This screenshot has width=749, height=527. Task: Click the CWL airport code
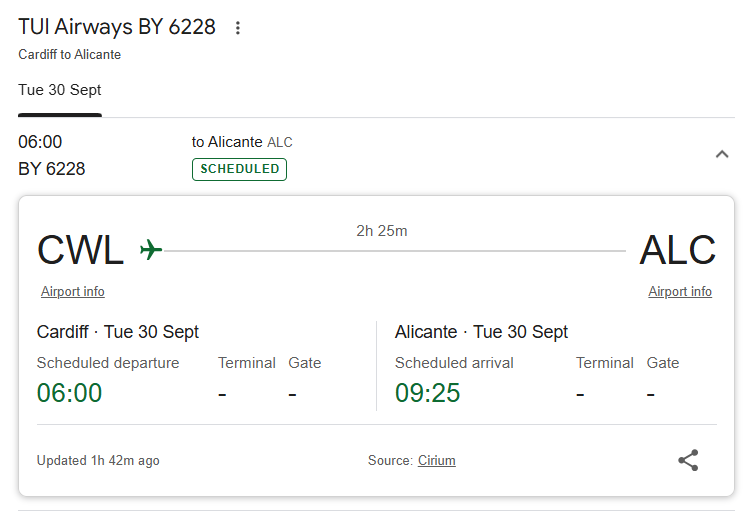(80, 250)
